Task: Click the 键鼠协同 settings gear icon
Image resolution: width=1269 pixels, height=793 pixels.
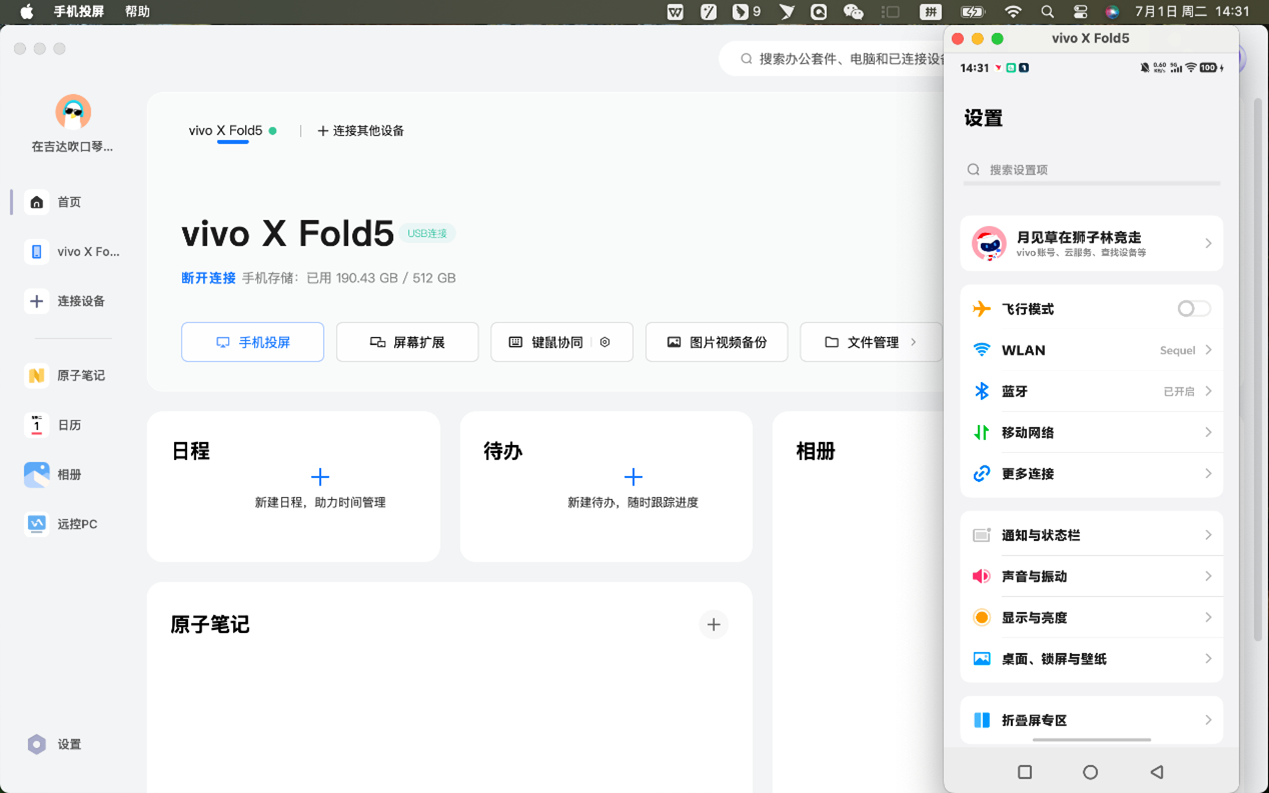Action: coord(605,342)
